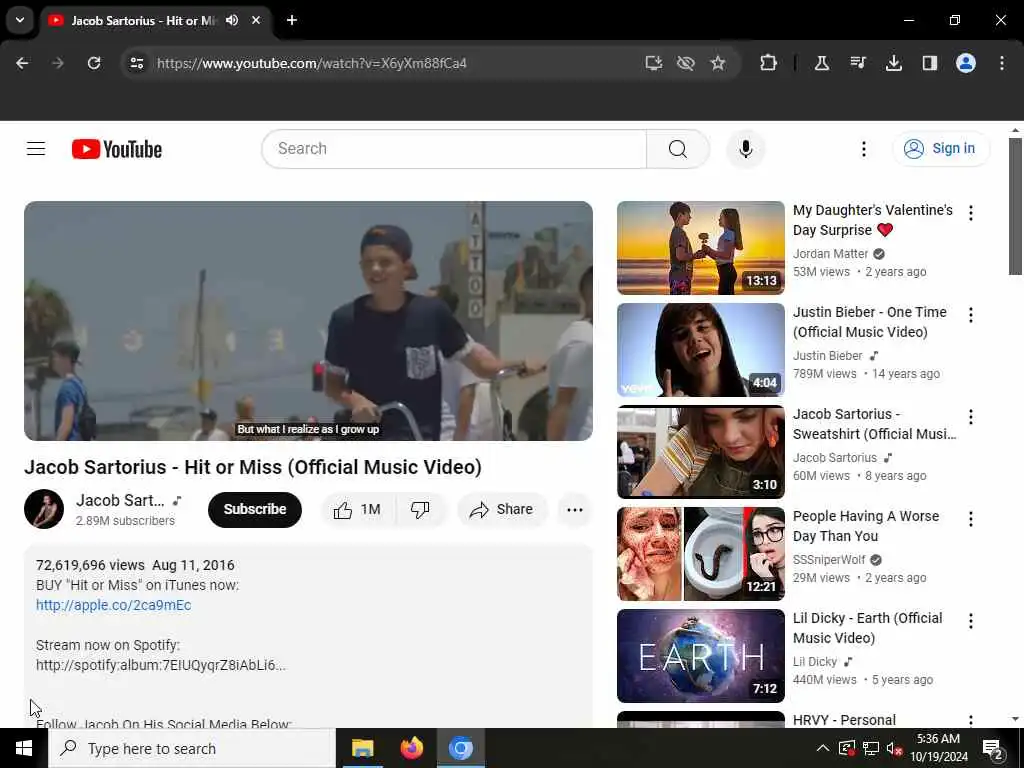Expand the tab search dropdown arrow

20,20
